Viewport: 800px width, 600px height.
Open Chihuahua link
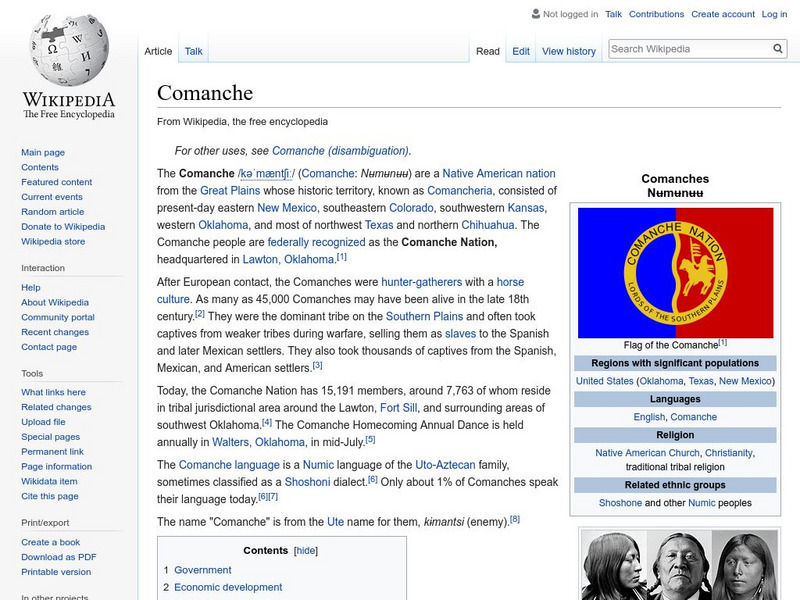click(488, 225)
